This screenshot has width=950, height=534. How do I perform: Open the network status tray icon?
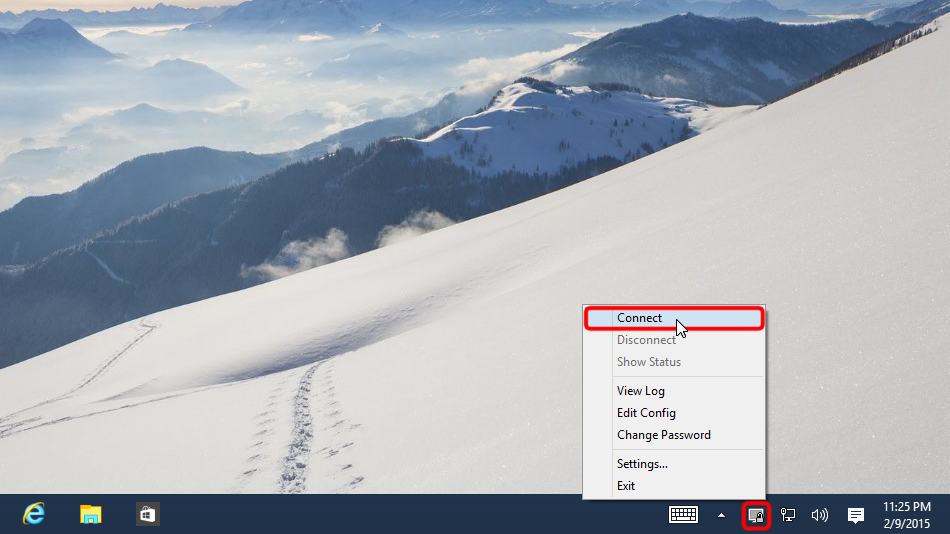click(788, 515)
